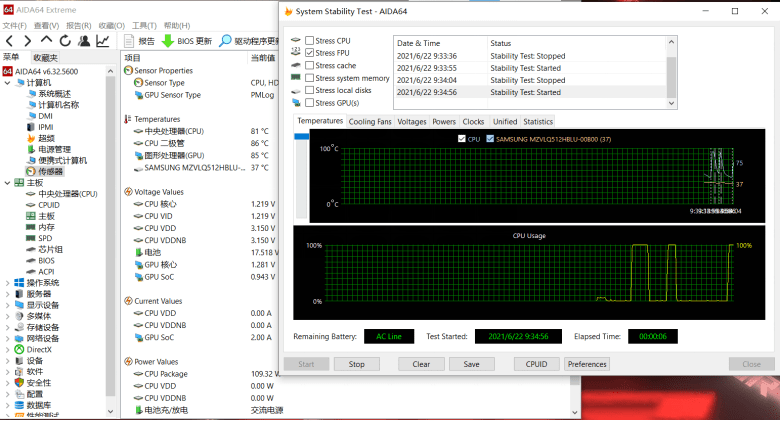780x421 pixels.
Task: Enable Stress system memory checkbox
Action: point(309,78)
